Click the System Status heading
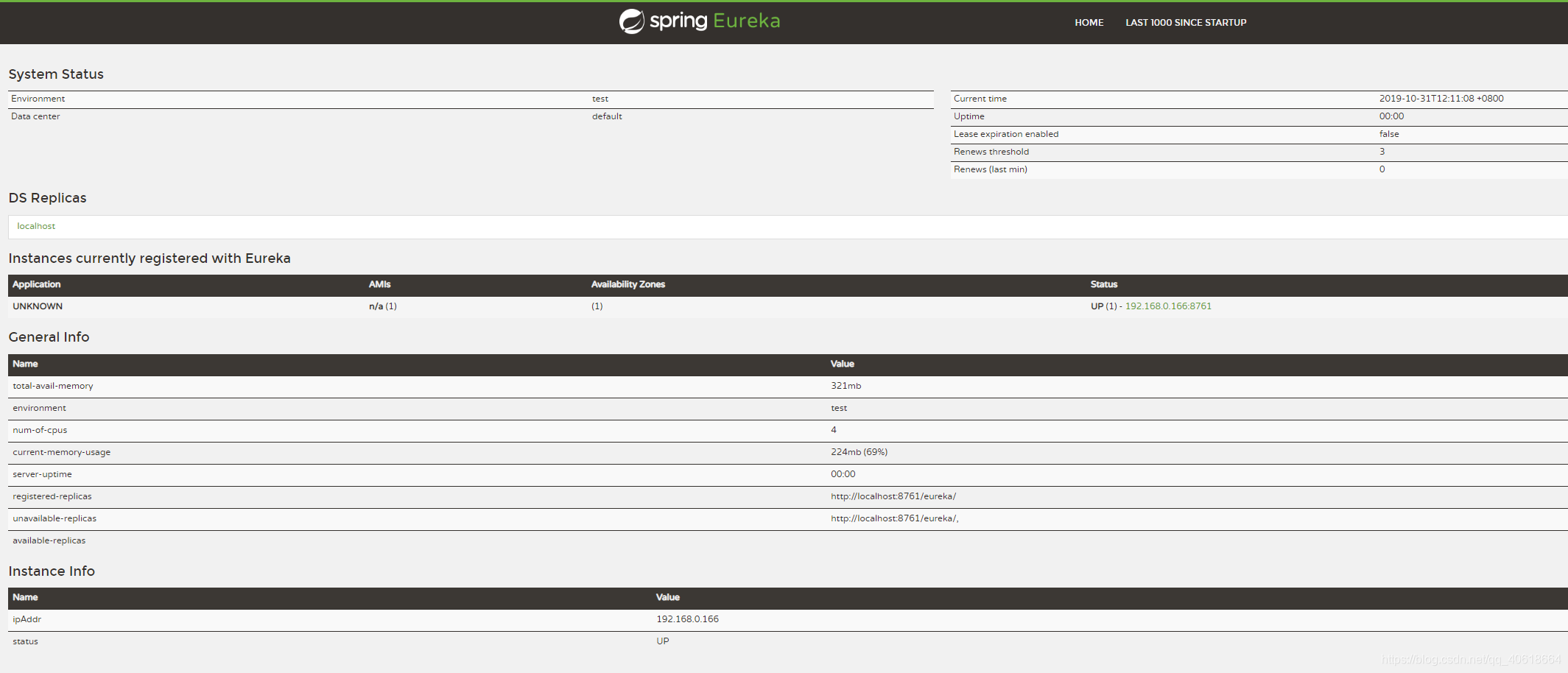 point(56,74)
